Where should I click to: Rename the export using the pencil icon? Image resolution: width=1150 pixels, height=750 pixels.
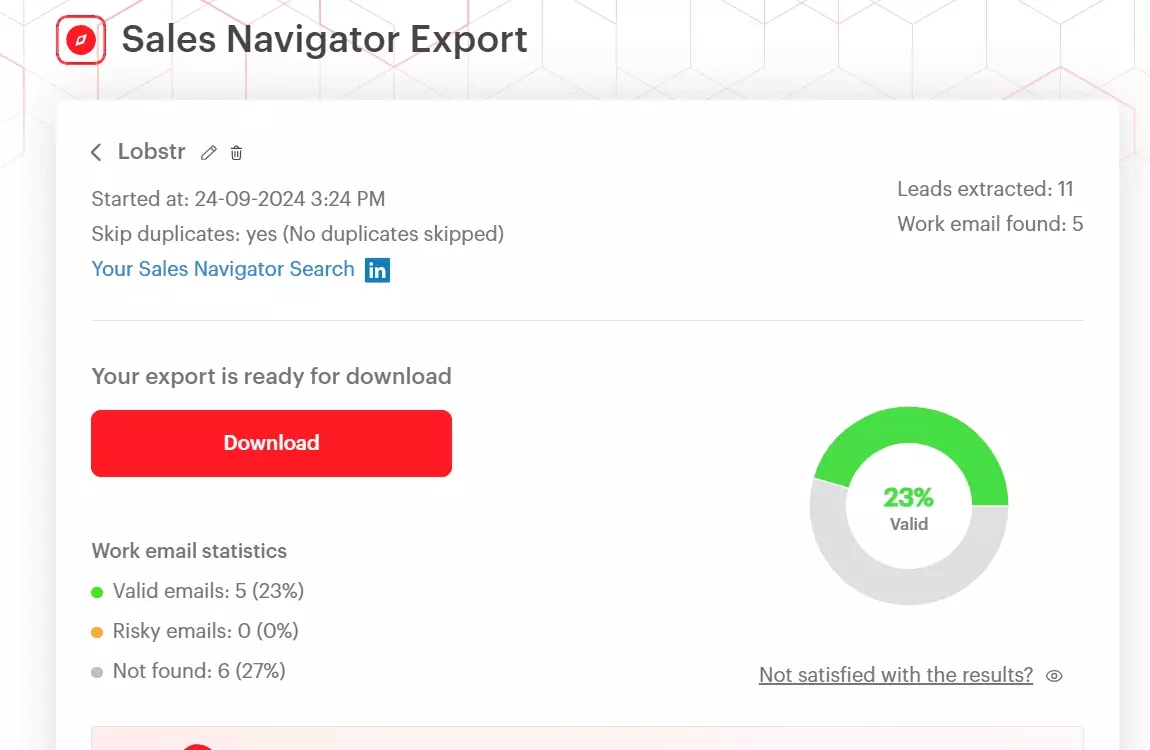pos(208,152)
